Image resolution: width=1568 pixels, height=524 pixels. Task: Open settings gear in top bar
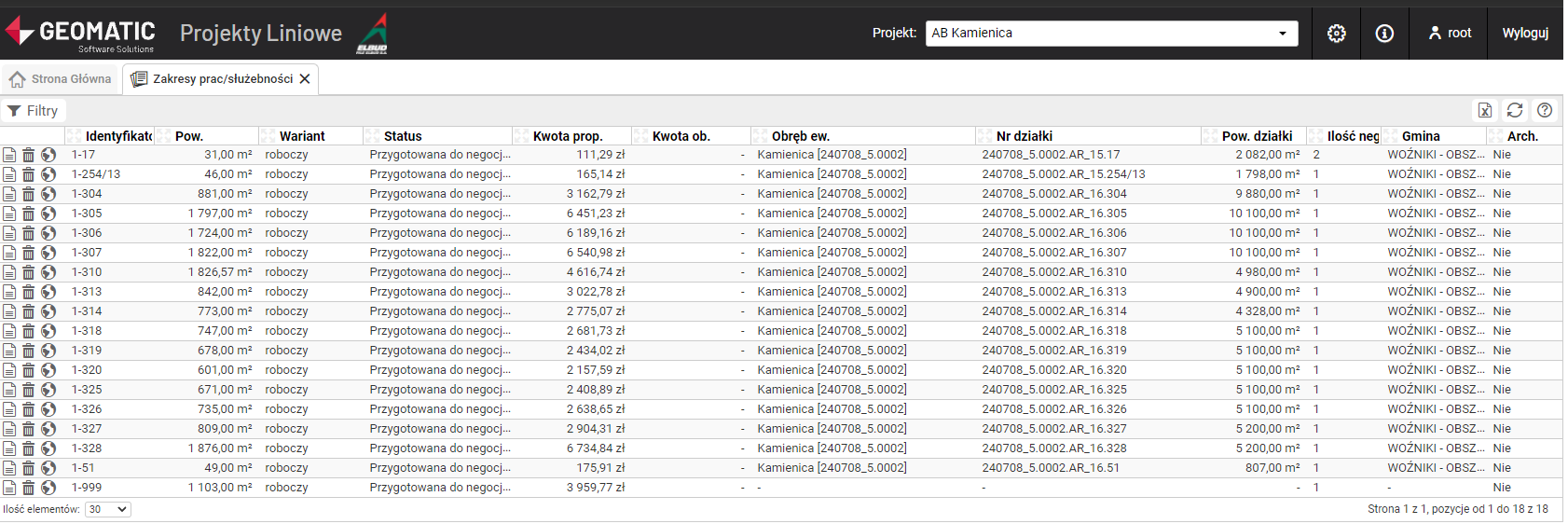point(1336,34)
